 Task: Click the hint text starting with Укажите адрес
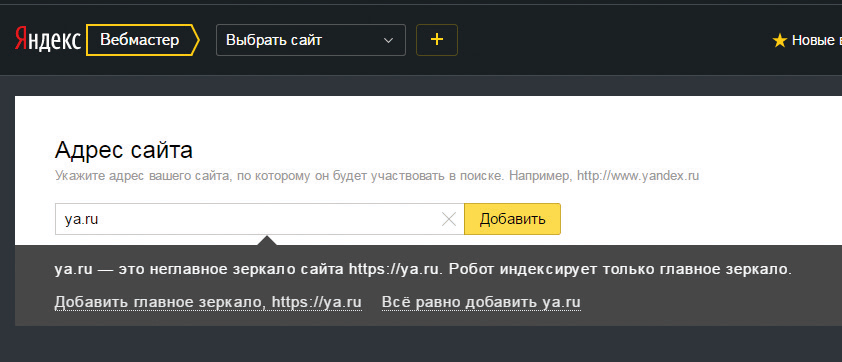(377, 176)
